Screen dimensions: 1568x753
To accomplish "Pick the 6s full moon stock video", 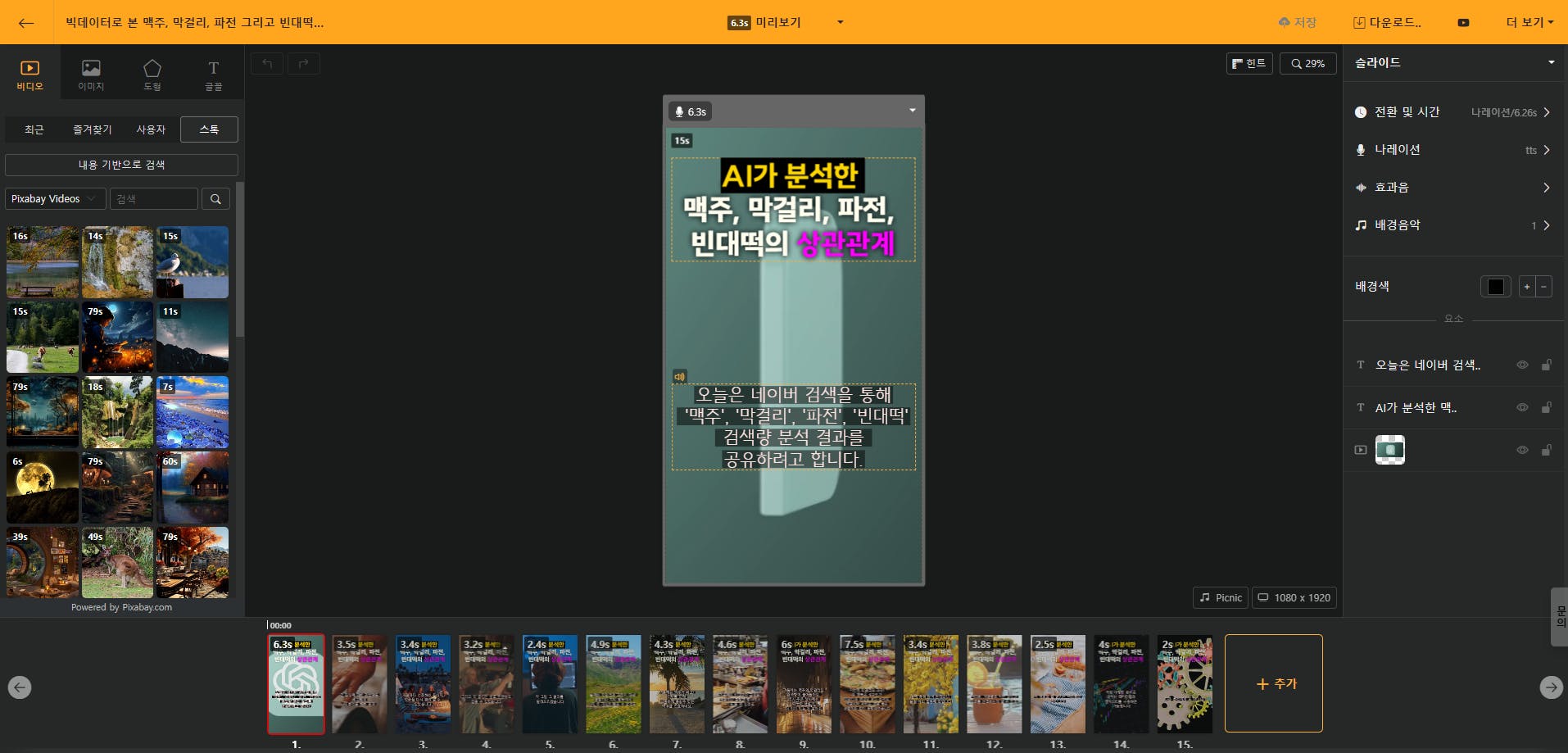I will 43,488.
